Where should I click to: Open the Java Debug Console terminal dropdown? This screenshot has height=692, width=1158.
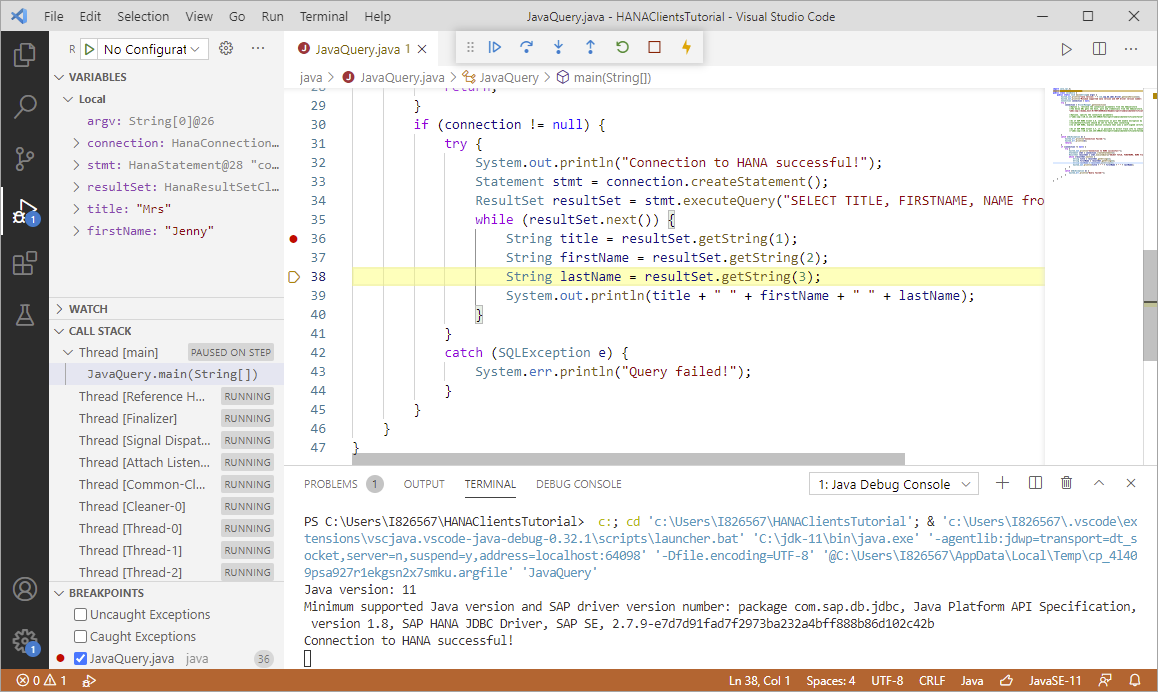894,484
